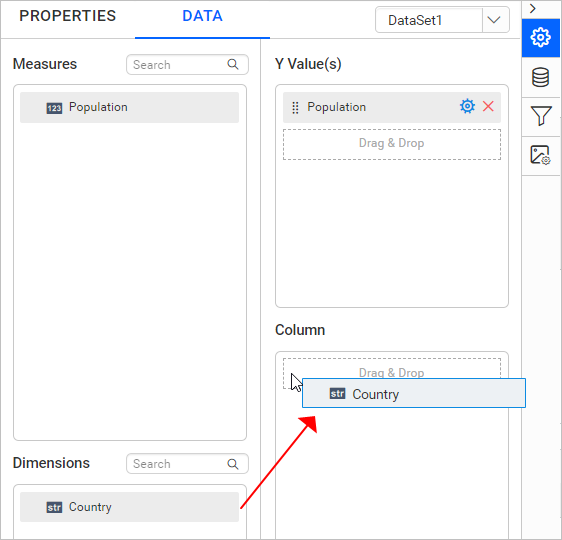Viewport: 562px width, 540px height.
Task: Switch to the PROPERTIES tab
Action: coord(68,16)
